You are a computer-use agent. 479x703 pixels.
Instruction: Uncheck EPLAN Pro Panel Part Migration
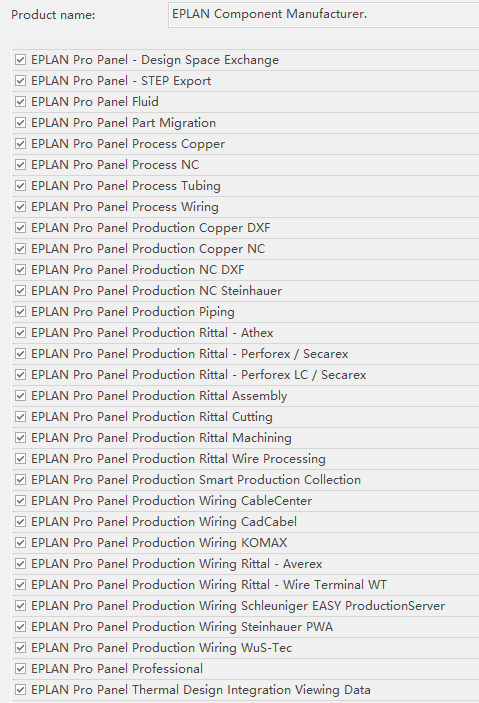(21, 123)
